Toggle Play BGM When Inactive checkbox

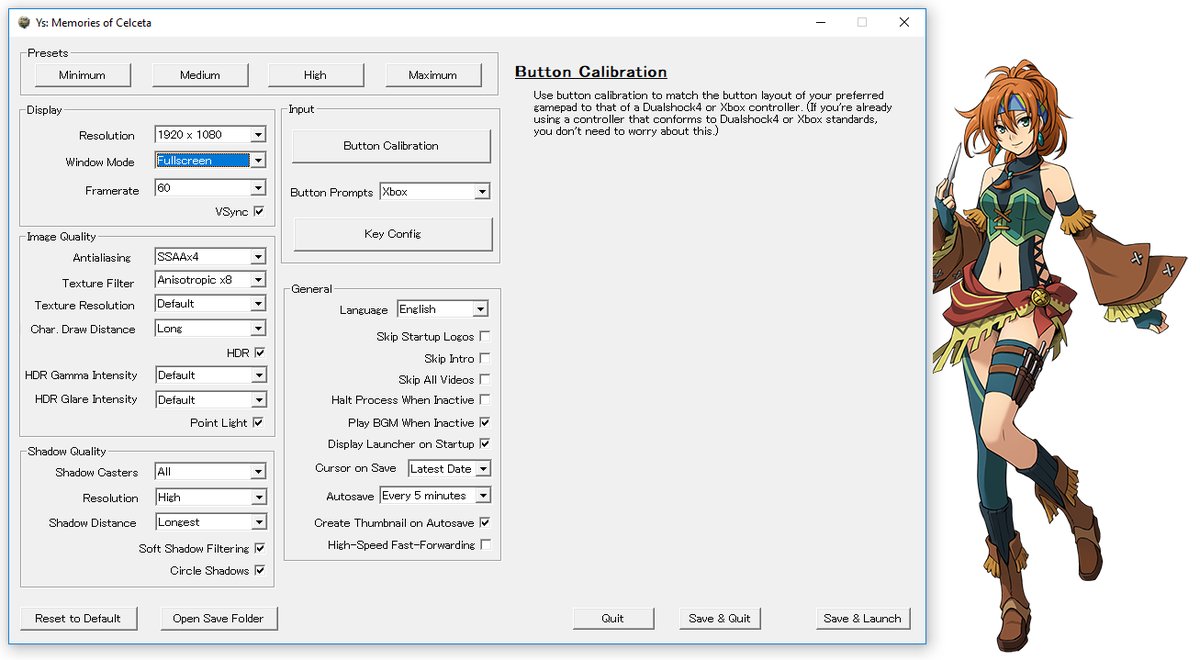(485, 423)
